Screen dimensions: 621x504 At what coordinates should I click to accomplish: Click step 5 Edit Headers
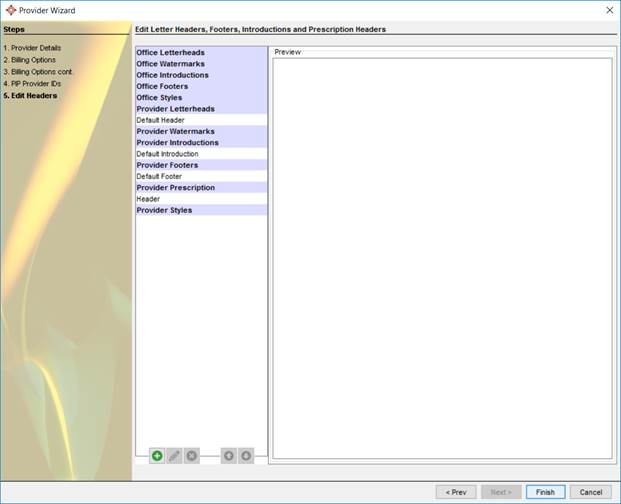point(30,95)
